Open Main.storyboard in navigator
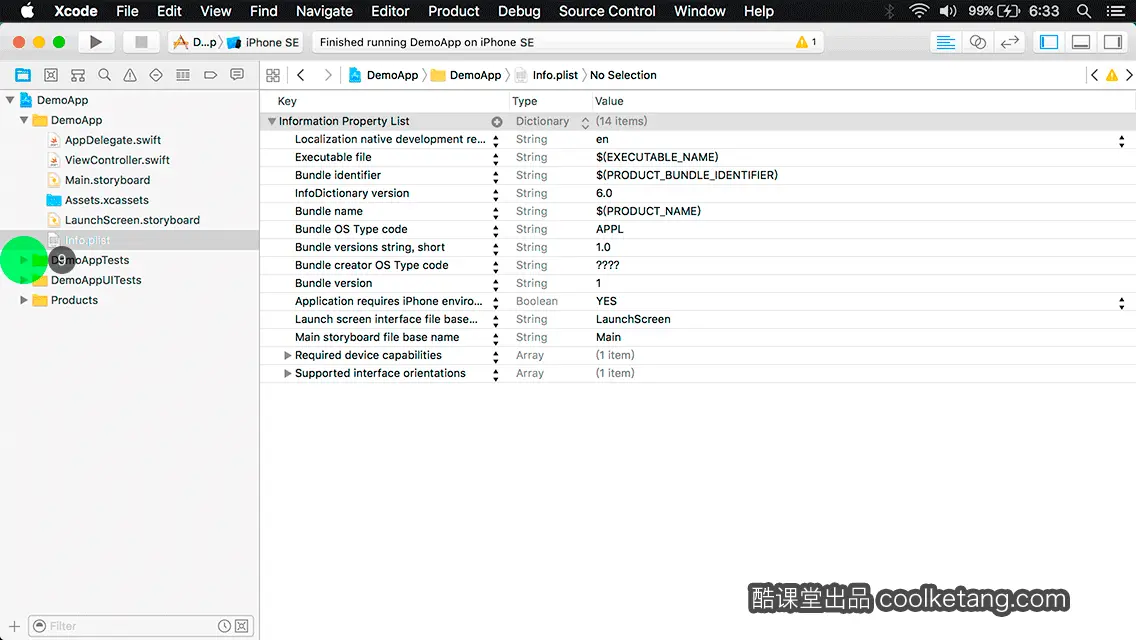 [107, 180]
